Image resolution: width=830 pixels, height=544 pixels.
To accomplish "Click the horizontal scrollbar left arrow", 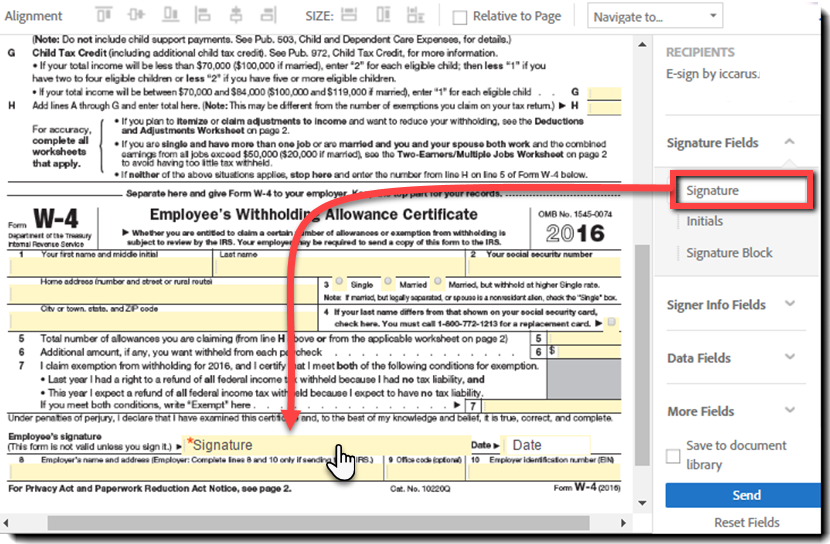I will (5, 523).
